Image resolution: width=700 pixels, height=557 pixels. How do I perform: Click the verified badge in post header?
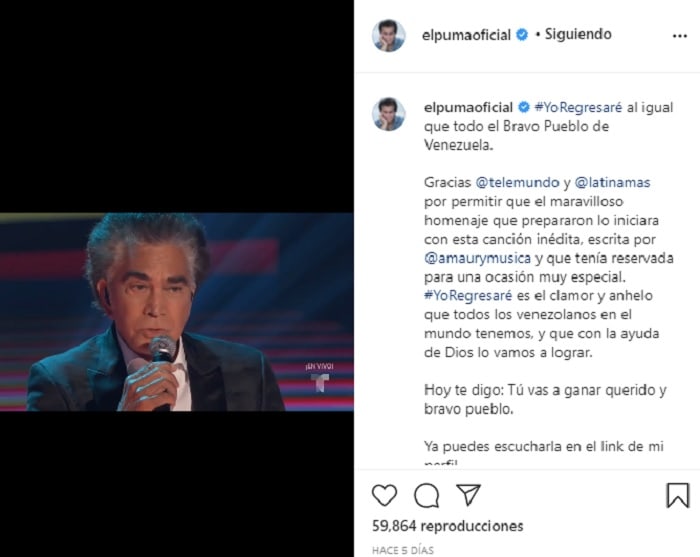(x=522, y=34)
